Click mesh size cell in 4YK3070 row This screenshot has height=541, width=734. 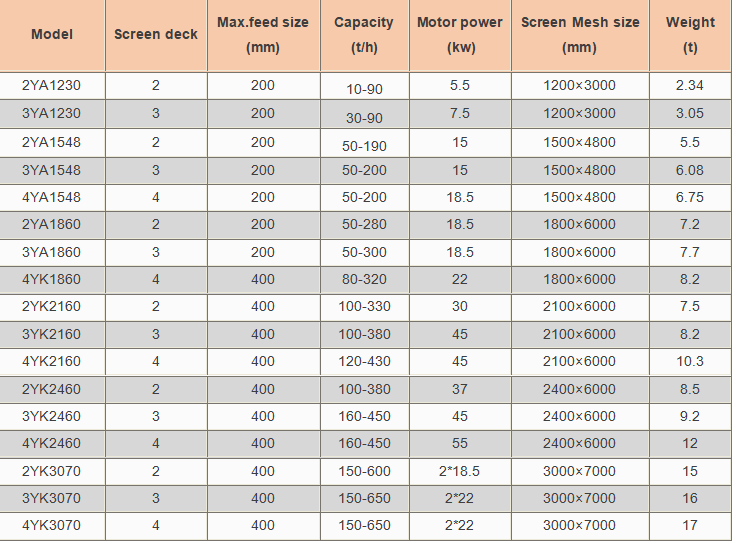pos(580,526)
